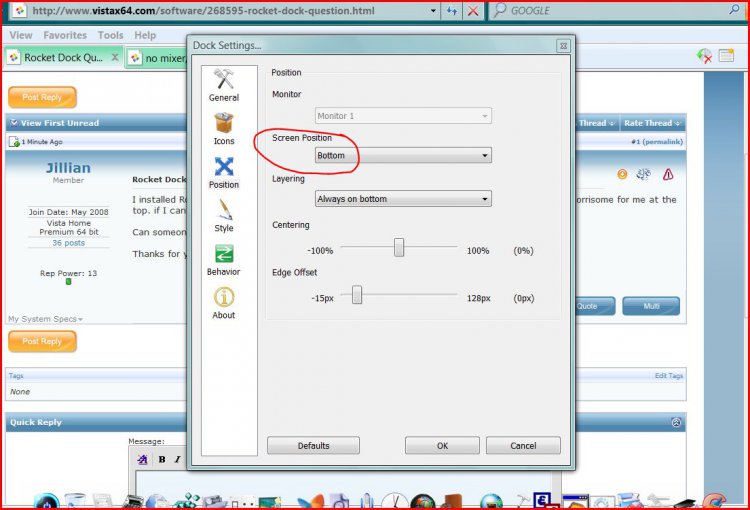Screen dimensions: 750x510
Task: Click the recycle bin icon in dock
Action: (75, 501)
